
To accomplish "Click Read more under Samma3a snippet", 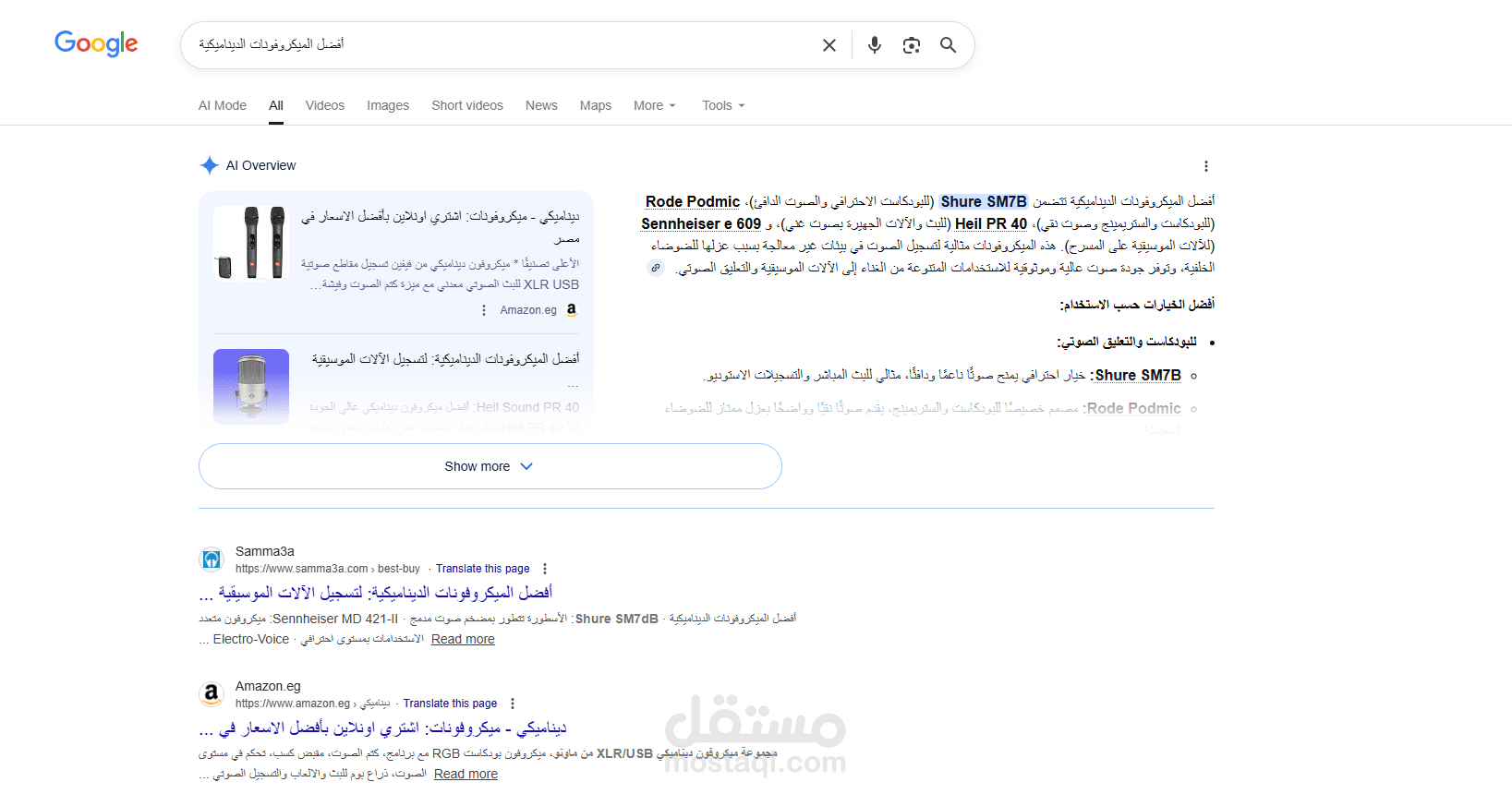I will pos(463,639).
